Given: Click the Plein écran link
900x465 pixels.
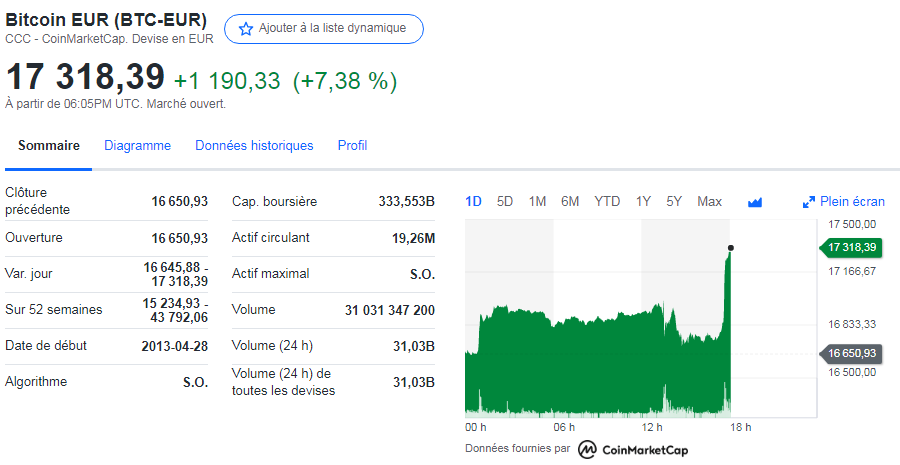Looking at the screenshot, I should coord(852,202).
